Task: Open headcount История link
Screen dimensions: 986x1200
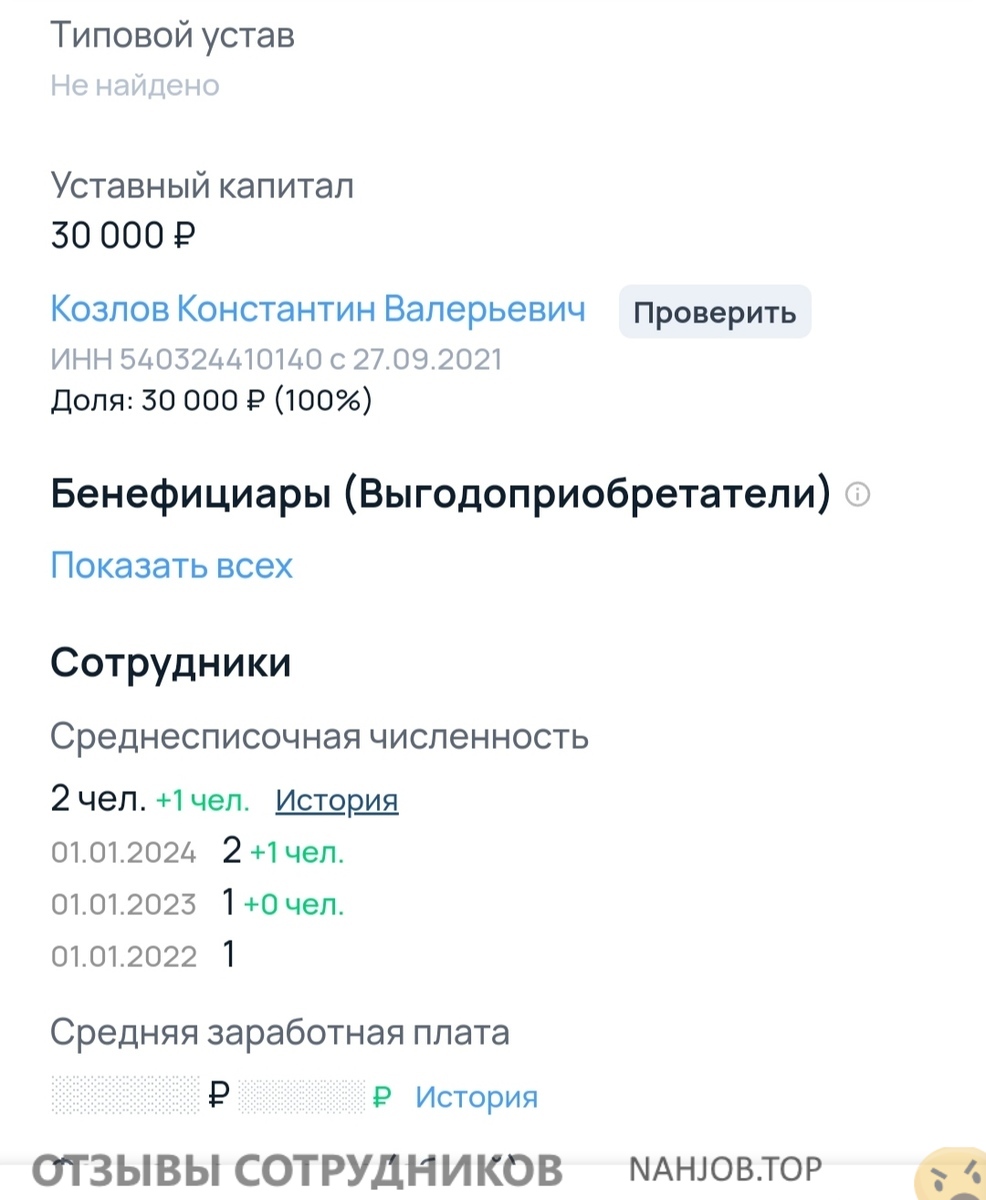Action: point(337,800)
